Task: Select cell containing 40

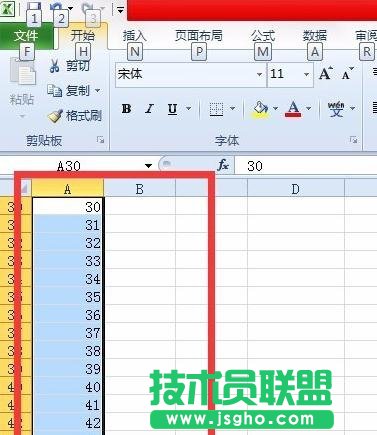Action: click(68, 387)
